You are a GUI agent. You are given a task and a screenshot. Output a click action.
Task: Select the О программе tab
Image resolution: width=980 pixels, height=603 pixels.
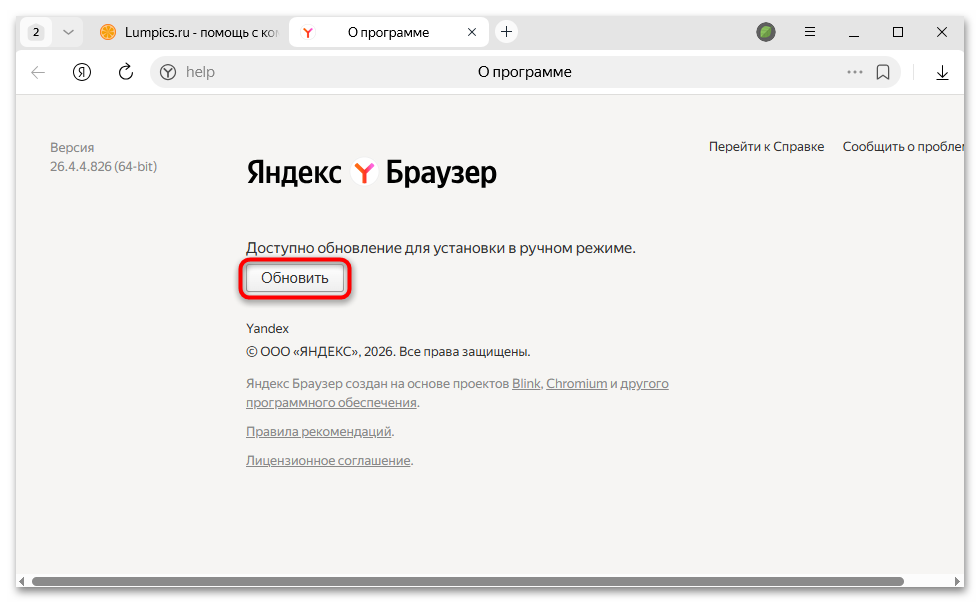[388, 32]
